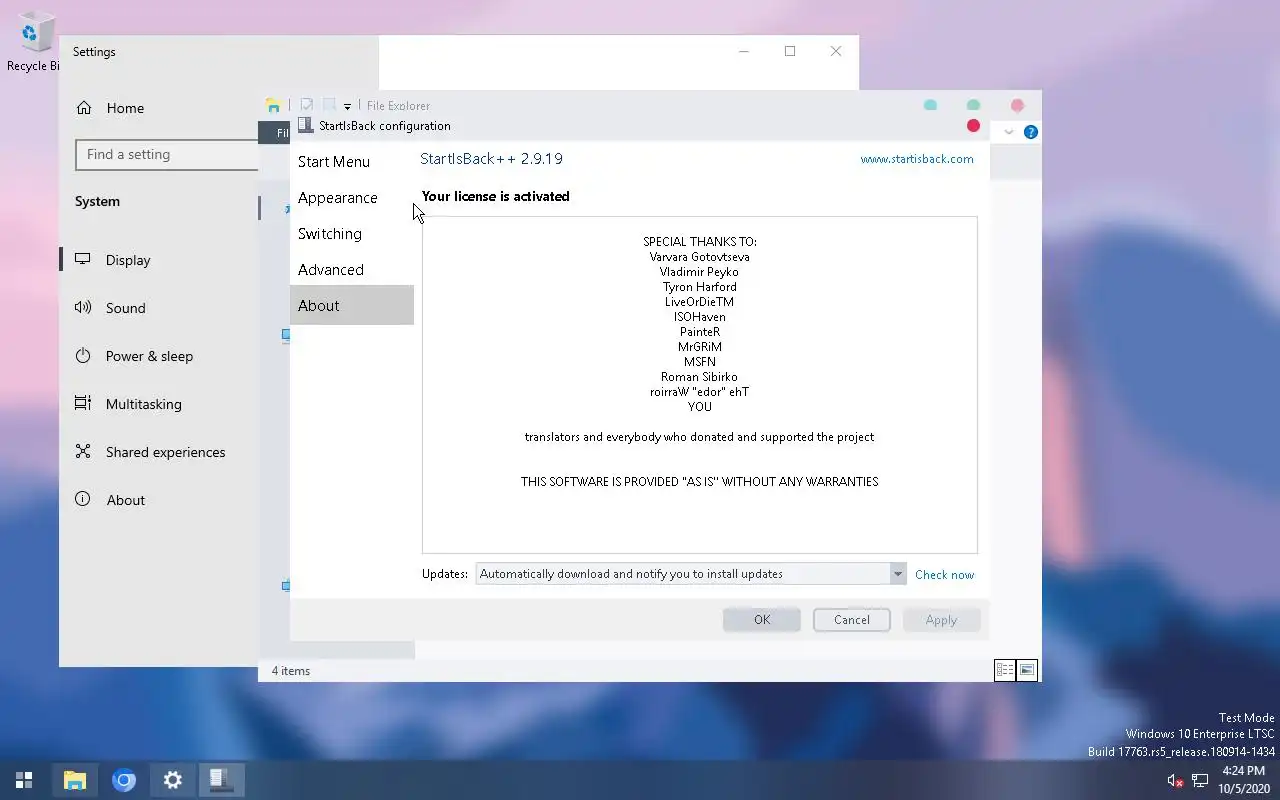Open File Explorer help question mark
This screenshot has height=800, width=1280.
point(1031,132)
